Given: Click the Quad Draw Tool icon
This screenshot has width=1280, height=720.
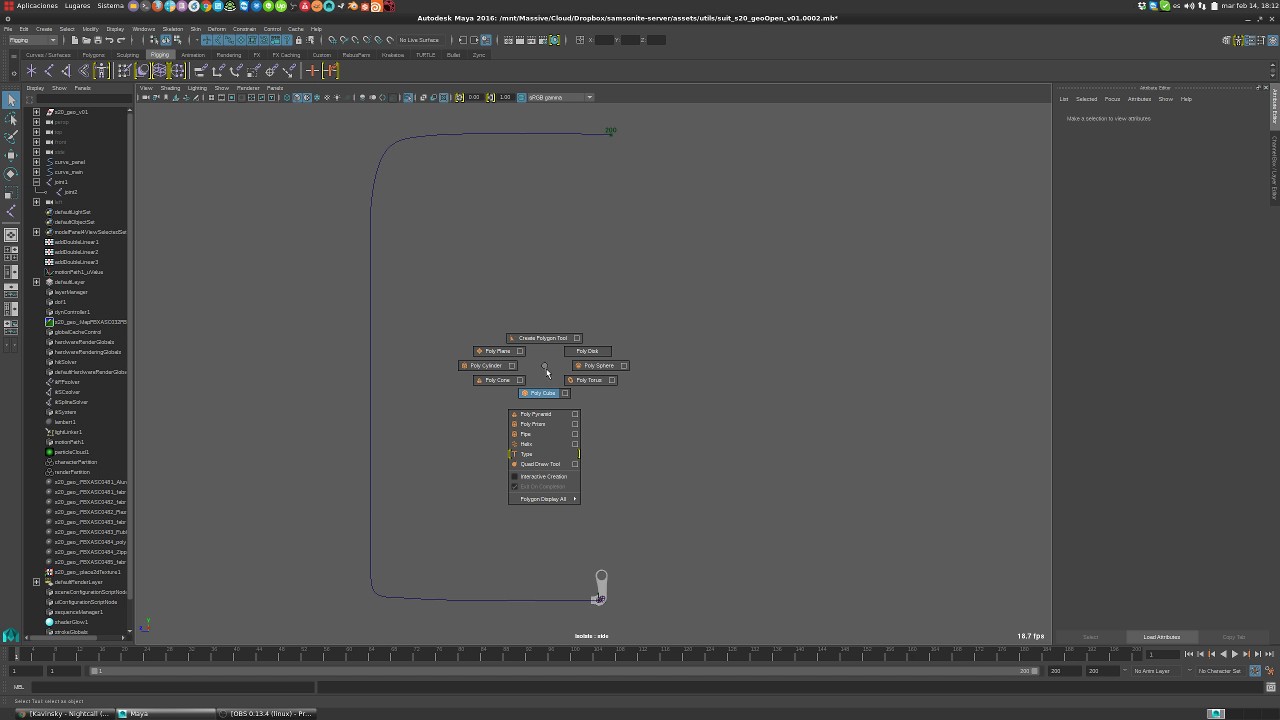Looking at the screenshot, I should [x=514, y=464].
